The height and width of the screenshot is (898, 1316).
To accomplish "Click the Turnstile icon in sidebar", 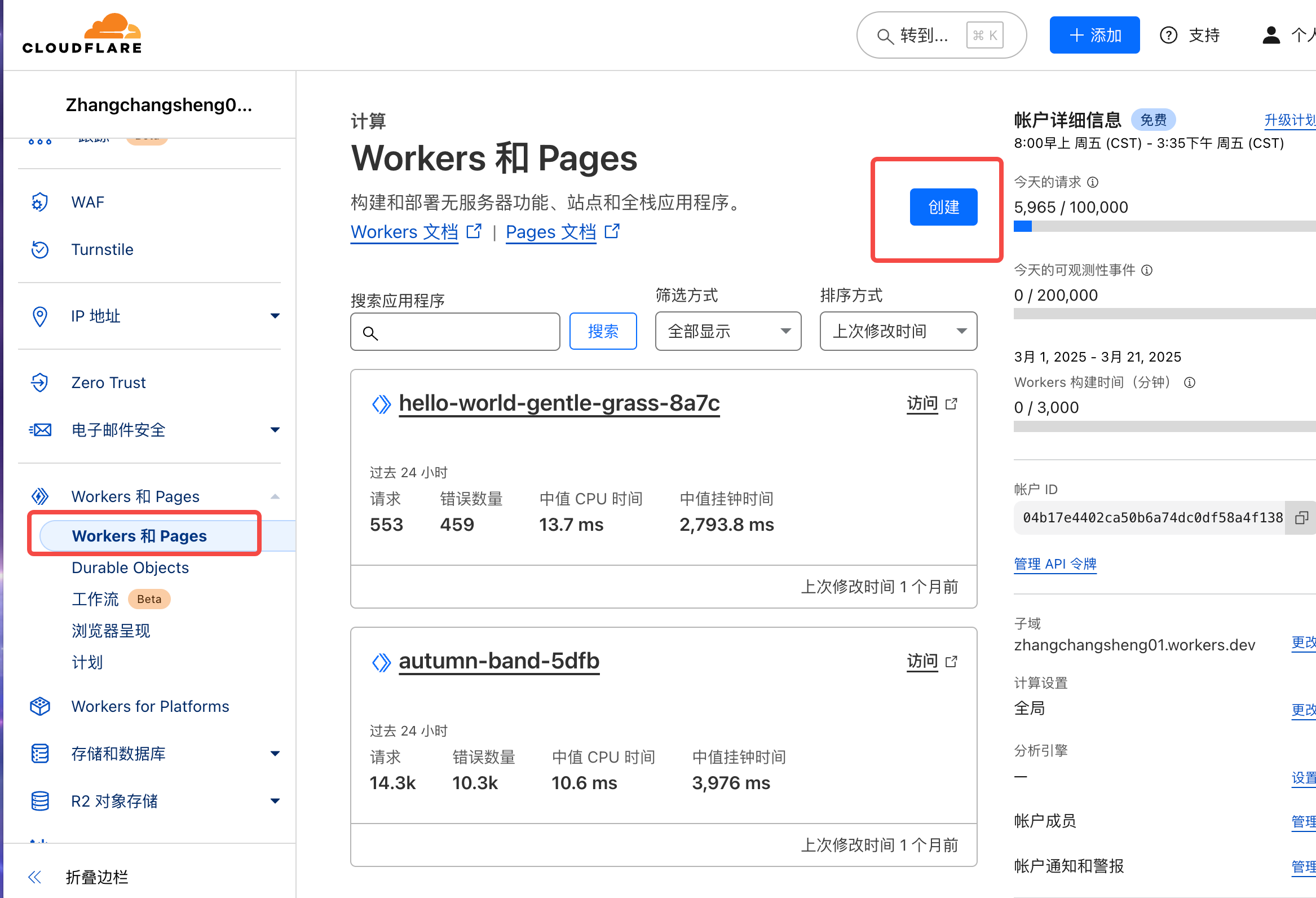I will 39,250.
